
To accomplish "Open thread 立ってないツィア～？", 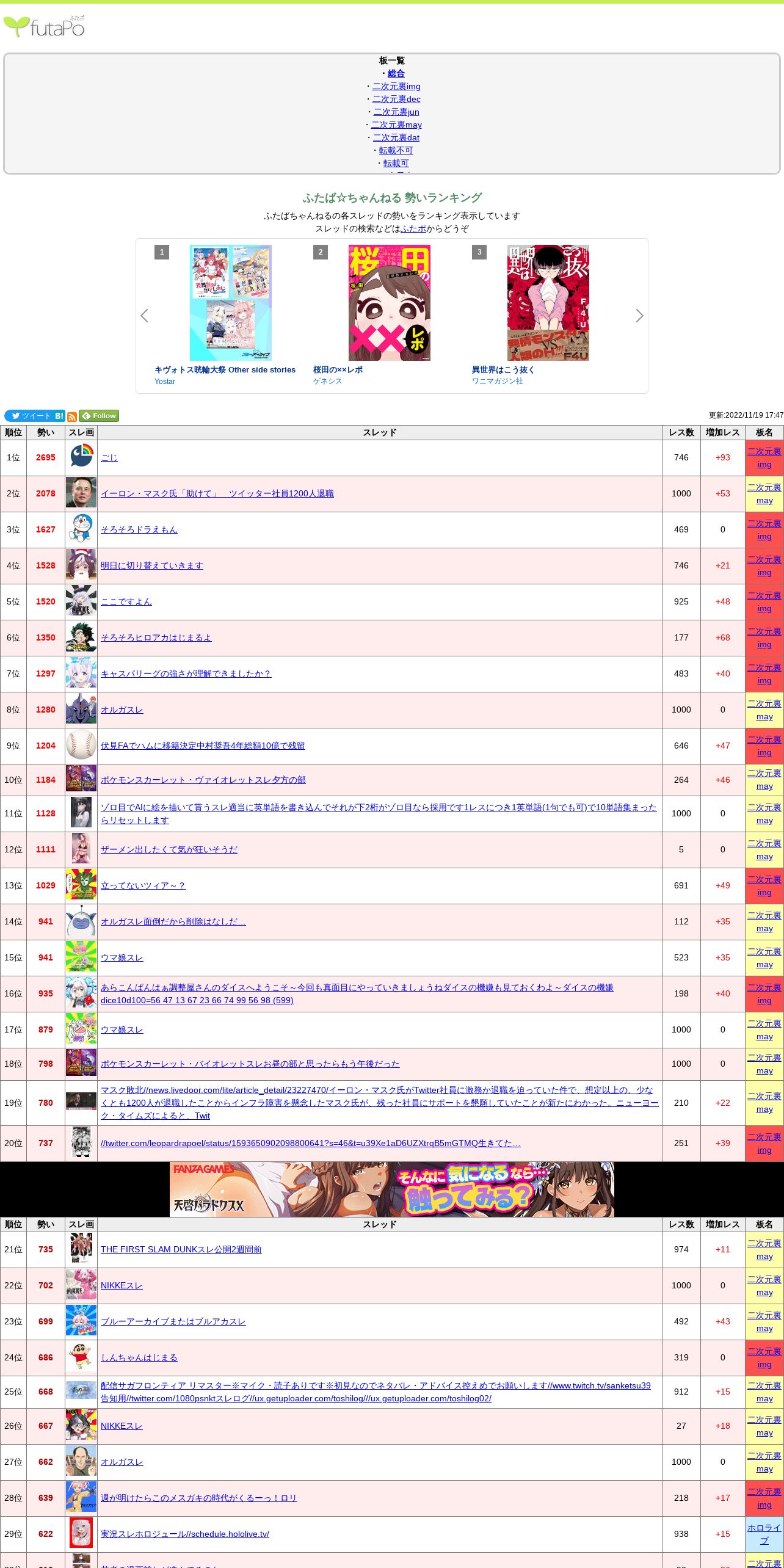I will pos(143,885).
